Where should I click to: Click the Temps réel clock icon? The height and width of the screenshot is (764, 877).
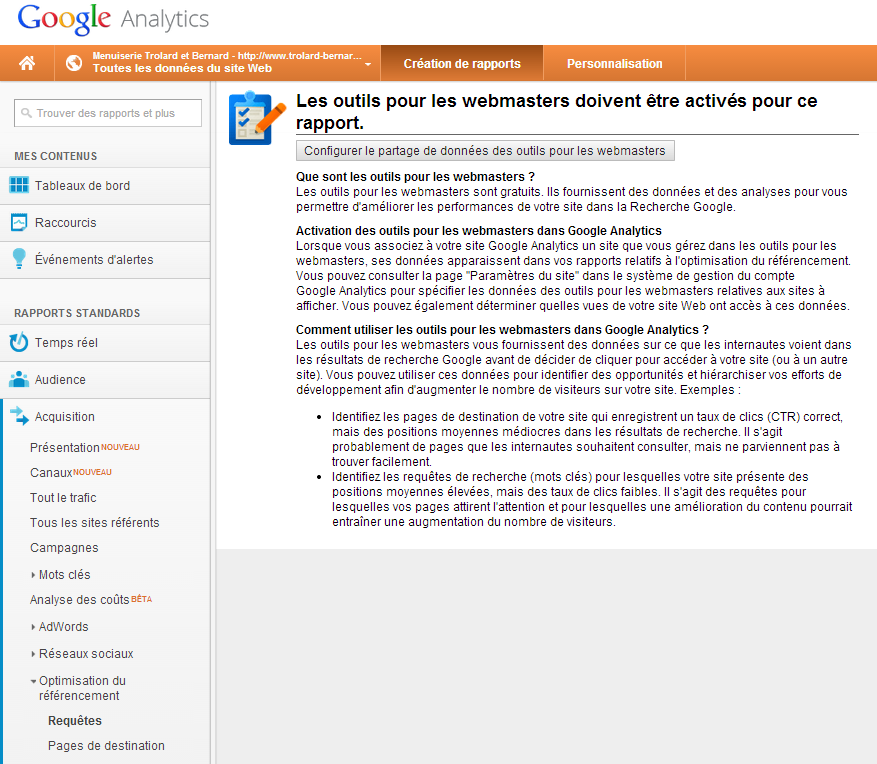(x=19, y=342)
